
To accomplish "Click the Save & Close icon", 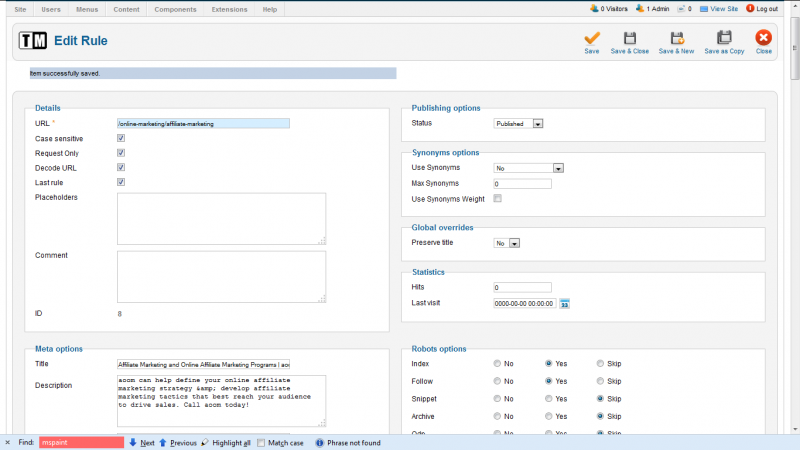I will tap(630, 38).
